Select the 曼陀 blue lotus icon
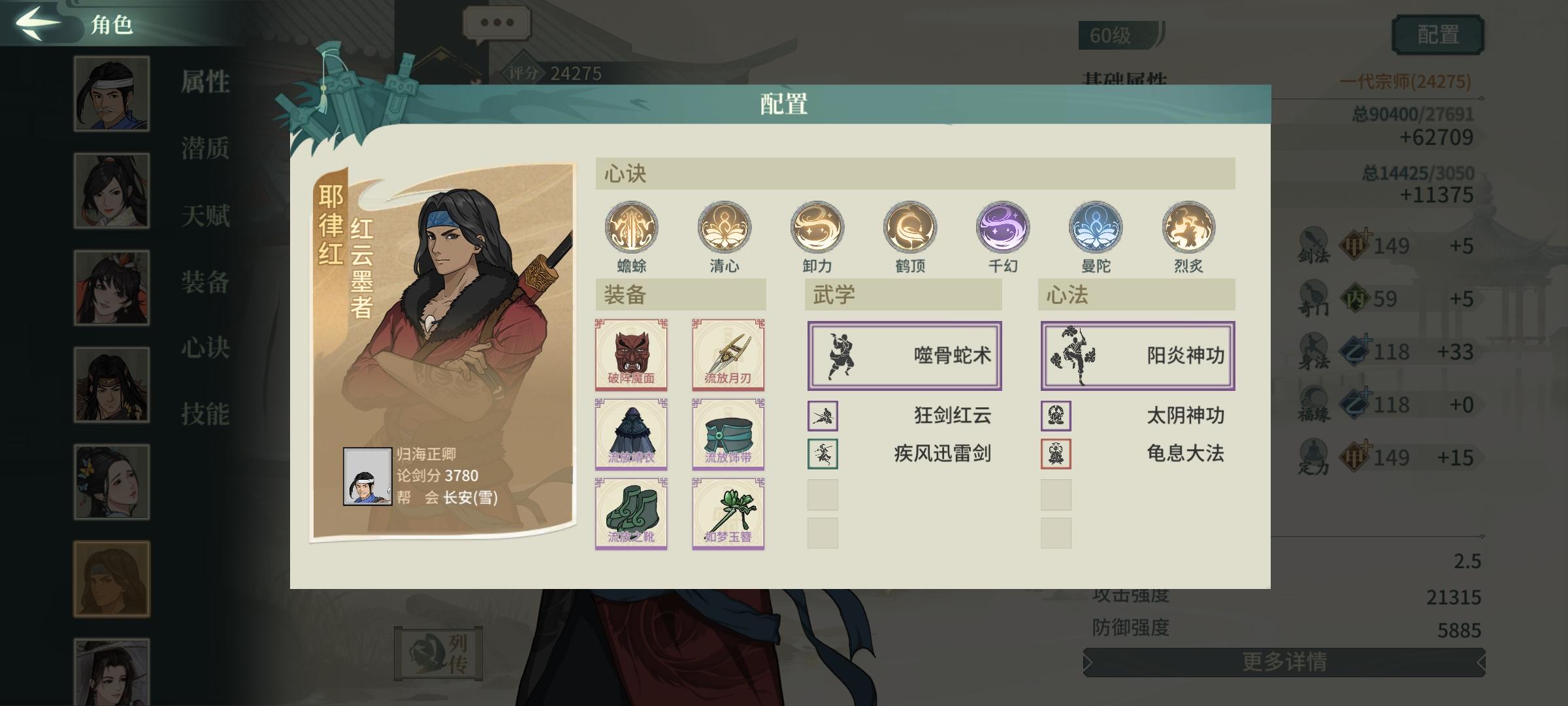The image size is (1568, 706). point(1096,227)
